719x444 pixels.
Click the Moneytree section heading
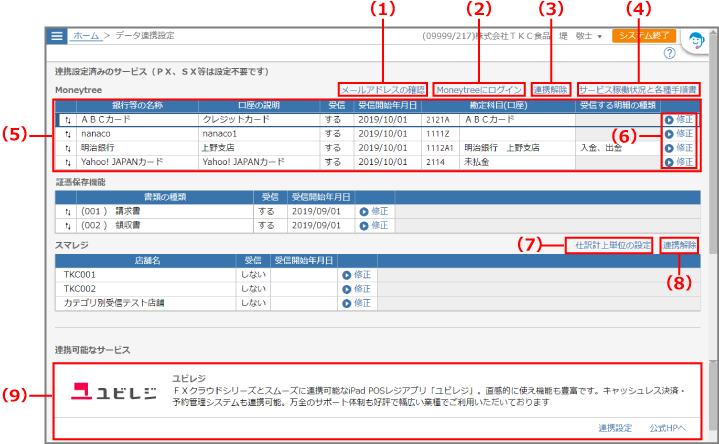click(78, 90)
